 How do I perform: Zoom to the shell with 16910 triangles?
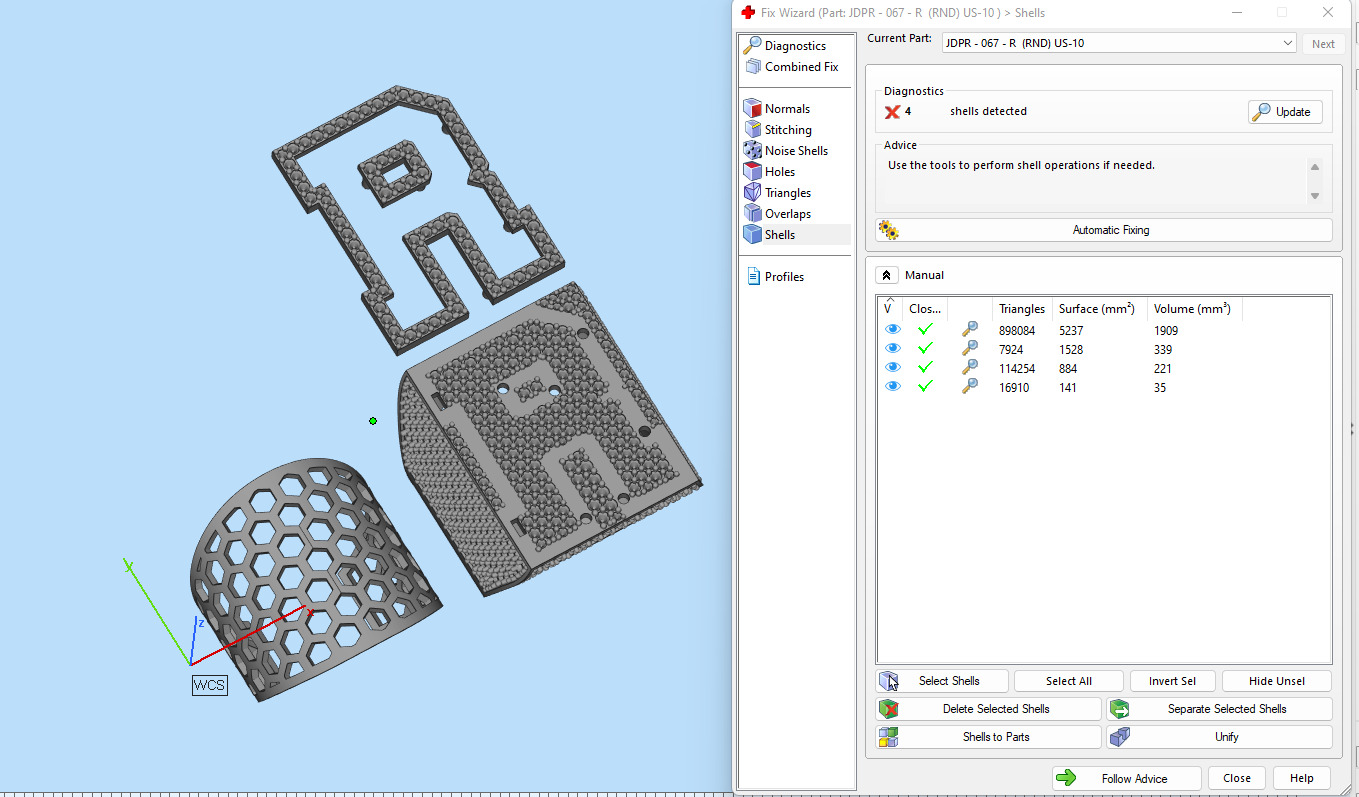click(970, 387)
